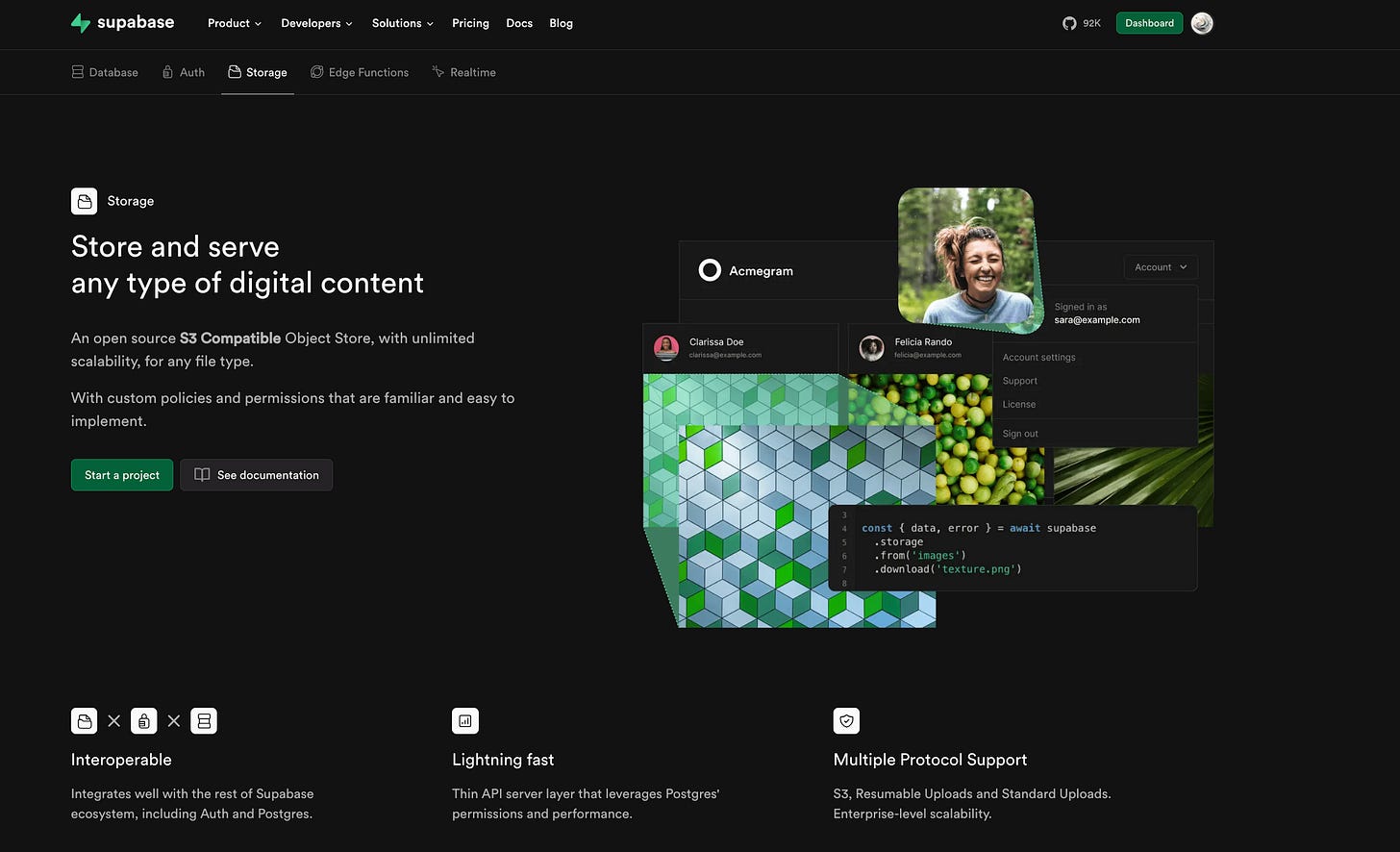Click Clarissa Doe's avatar
This screenshot has width=1400, height=852.
coord(666,348)
